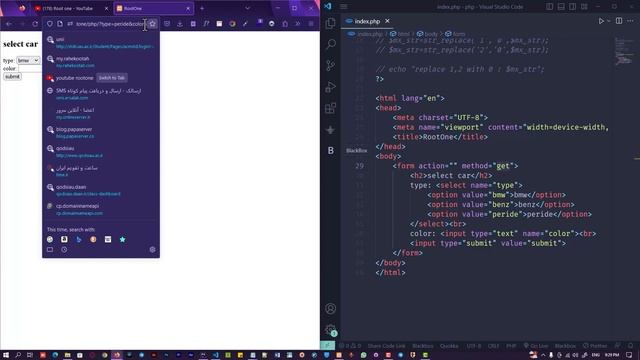Open Customize Layout icon in VS Code
The width and height of the screenshot is (640, 360).
(584, 7)
